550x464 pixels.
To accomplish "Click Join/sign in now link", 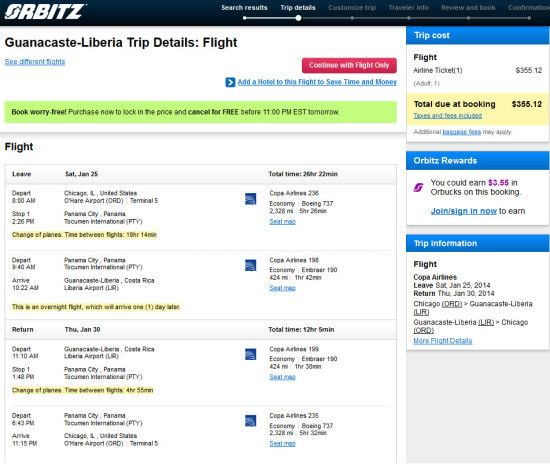I will pyautogui.click(x=464, y=211).
